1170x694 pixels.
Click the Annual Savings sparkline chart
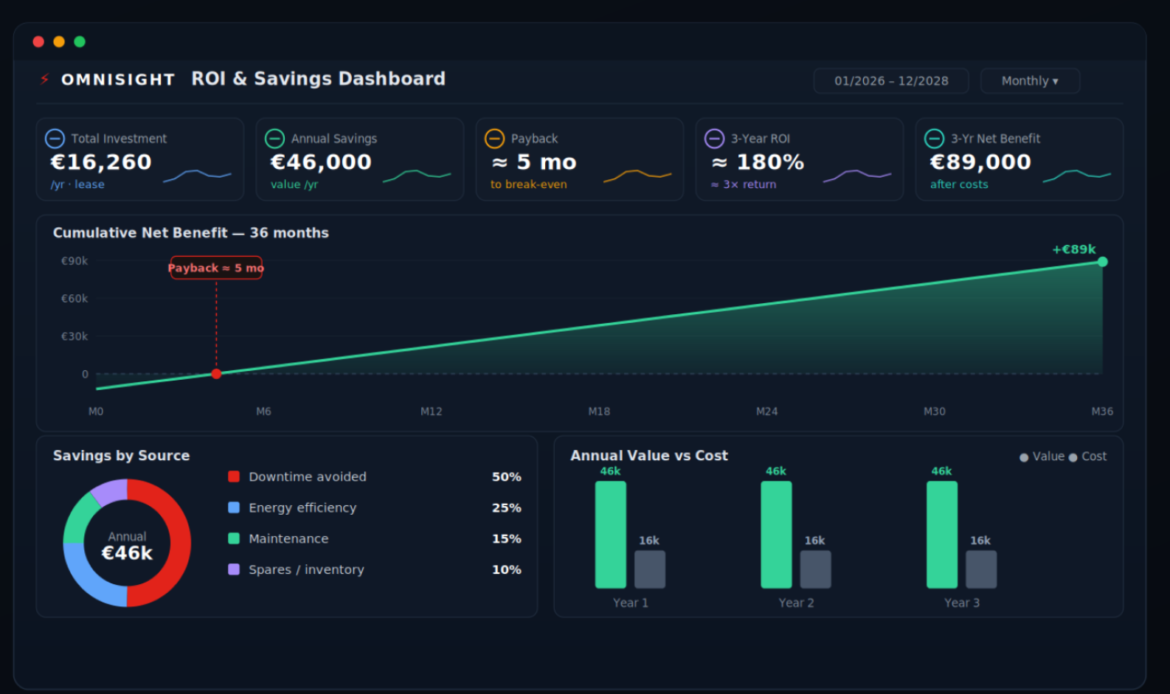tap(417, 176)
